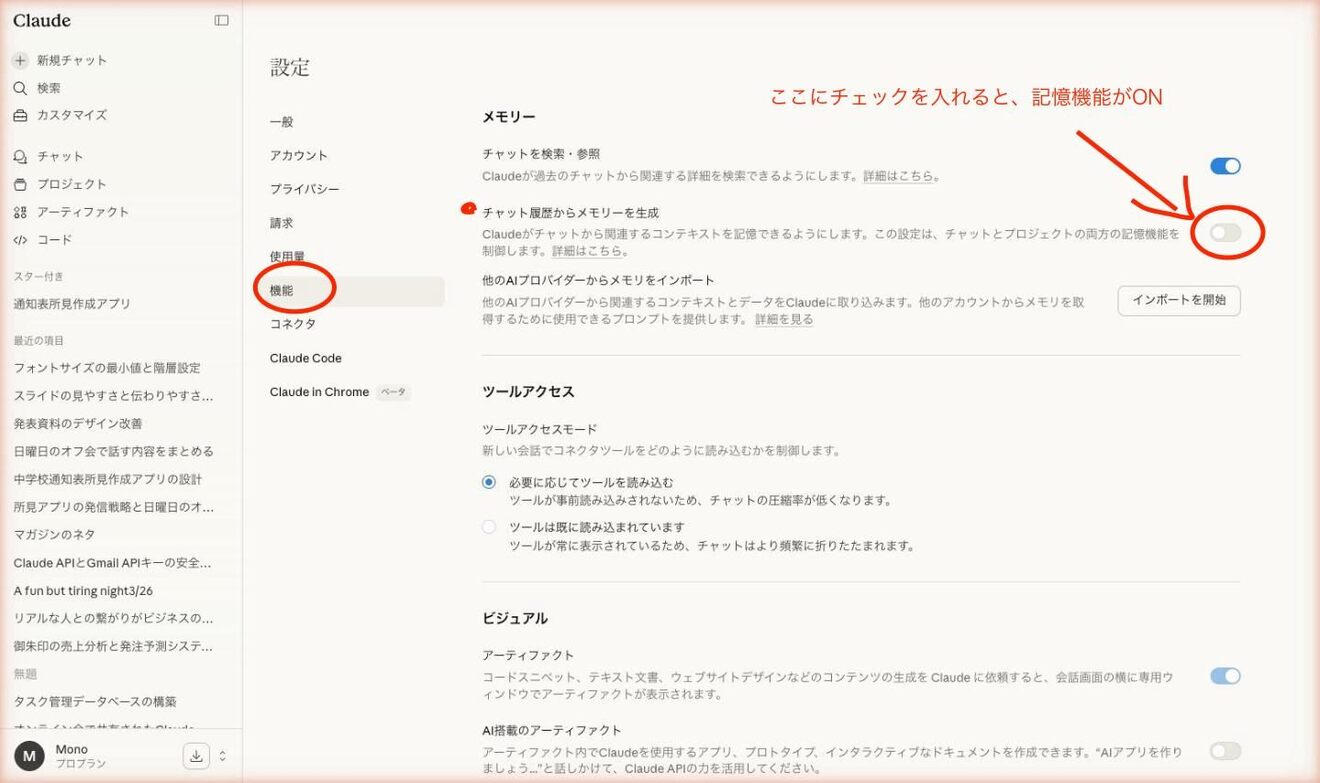Viewport: 1320px width, 783px height.
Task: Turn off チャットを検索・参照 toggle
Action: pos(1225,166)
